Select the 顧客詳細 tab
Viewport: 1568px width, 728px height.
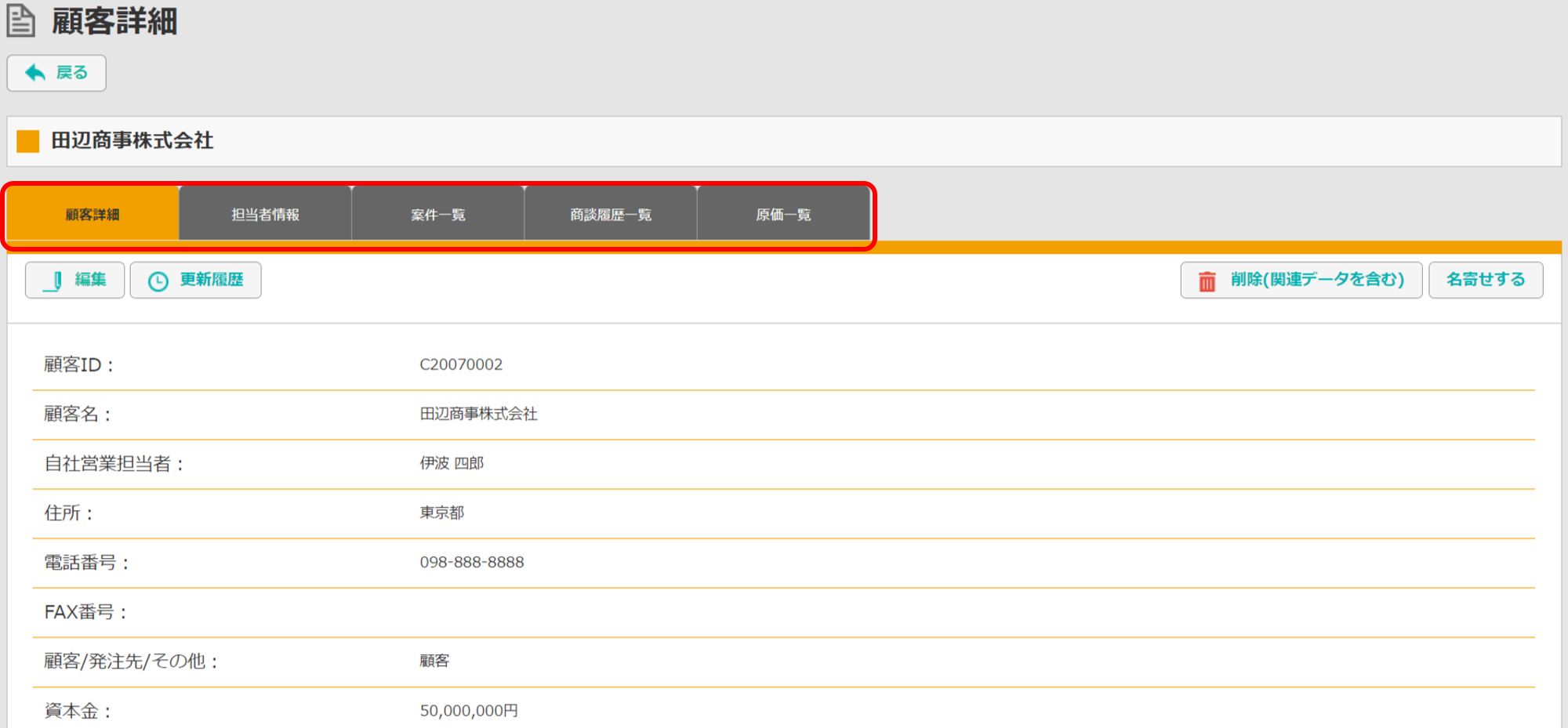[x=93, y=214]
